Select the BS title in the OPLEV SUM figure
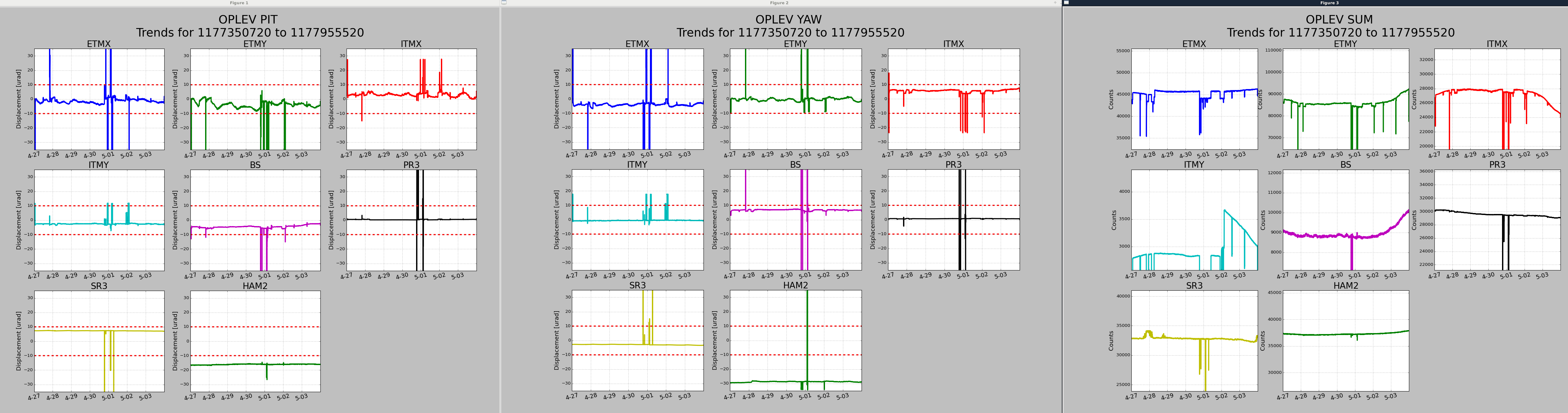Viewport: 1568px width, 413px height. coord(1346,165)
